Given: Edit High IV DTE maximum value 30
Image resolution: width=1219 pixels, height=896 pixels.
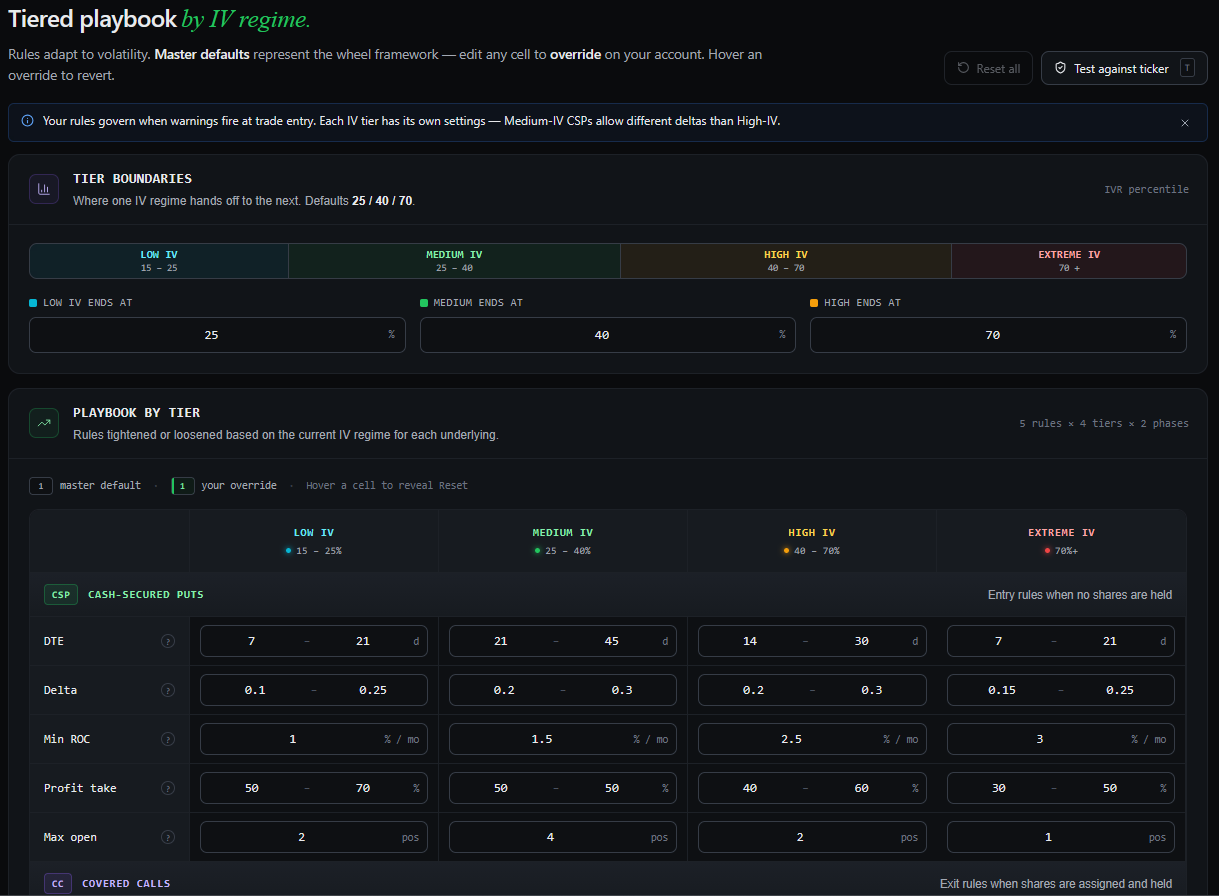Looking at the screenshot, I should [861, 641].
